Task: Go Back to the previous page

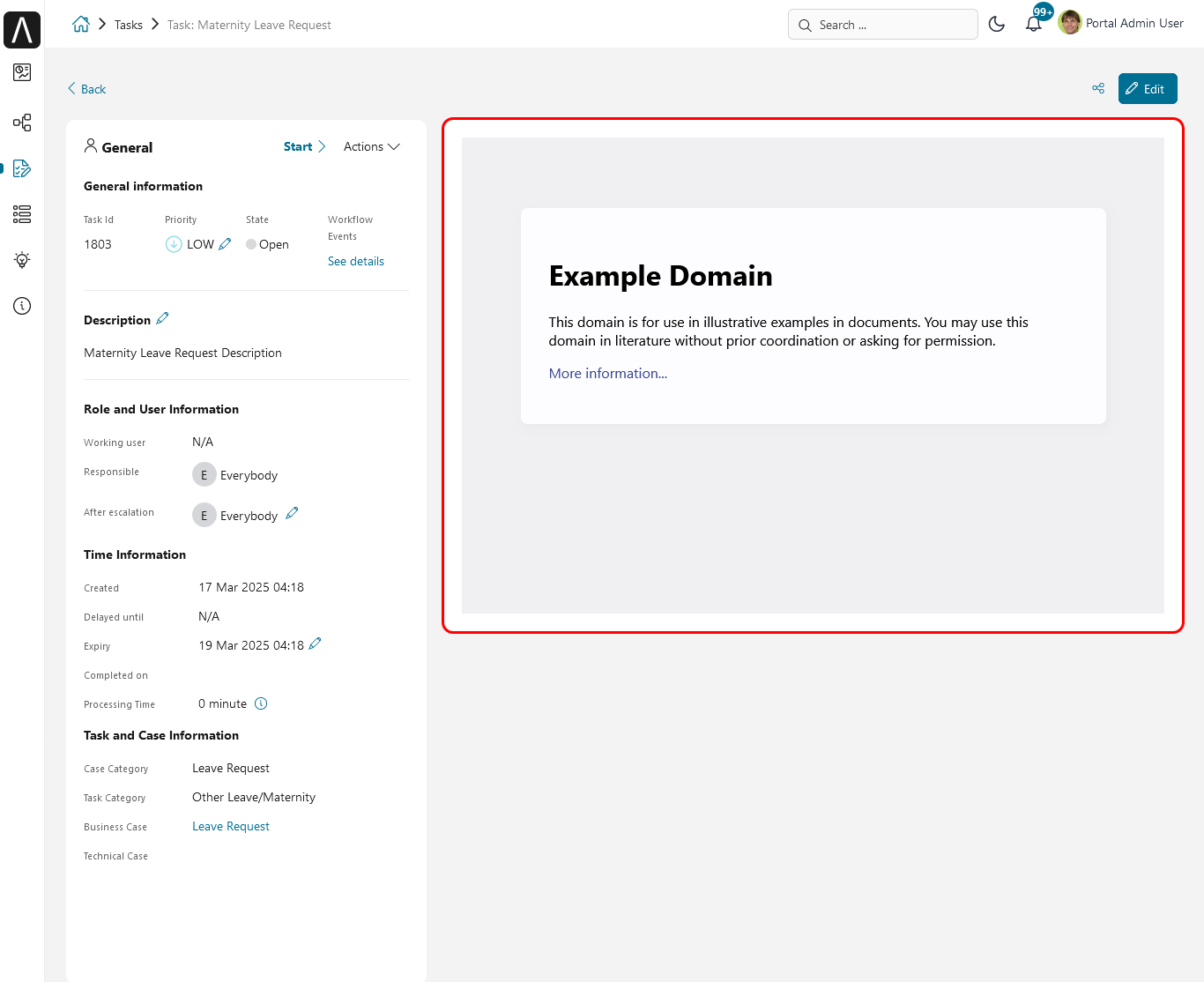Action: (x=86, y=89)
